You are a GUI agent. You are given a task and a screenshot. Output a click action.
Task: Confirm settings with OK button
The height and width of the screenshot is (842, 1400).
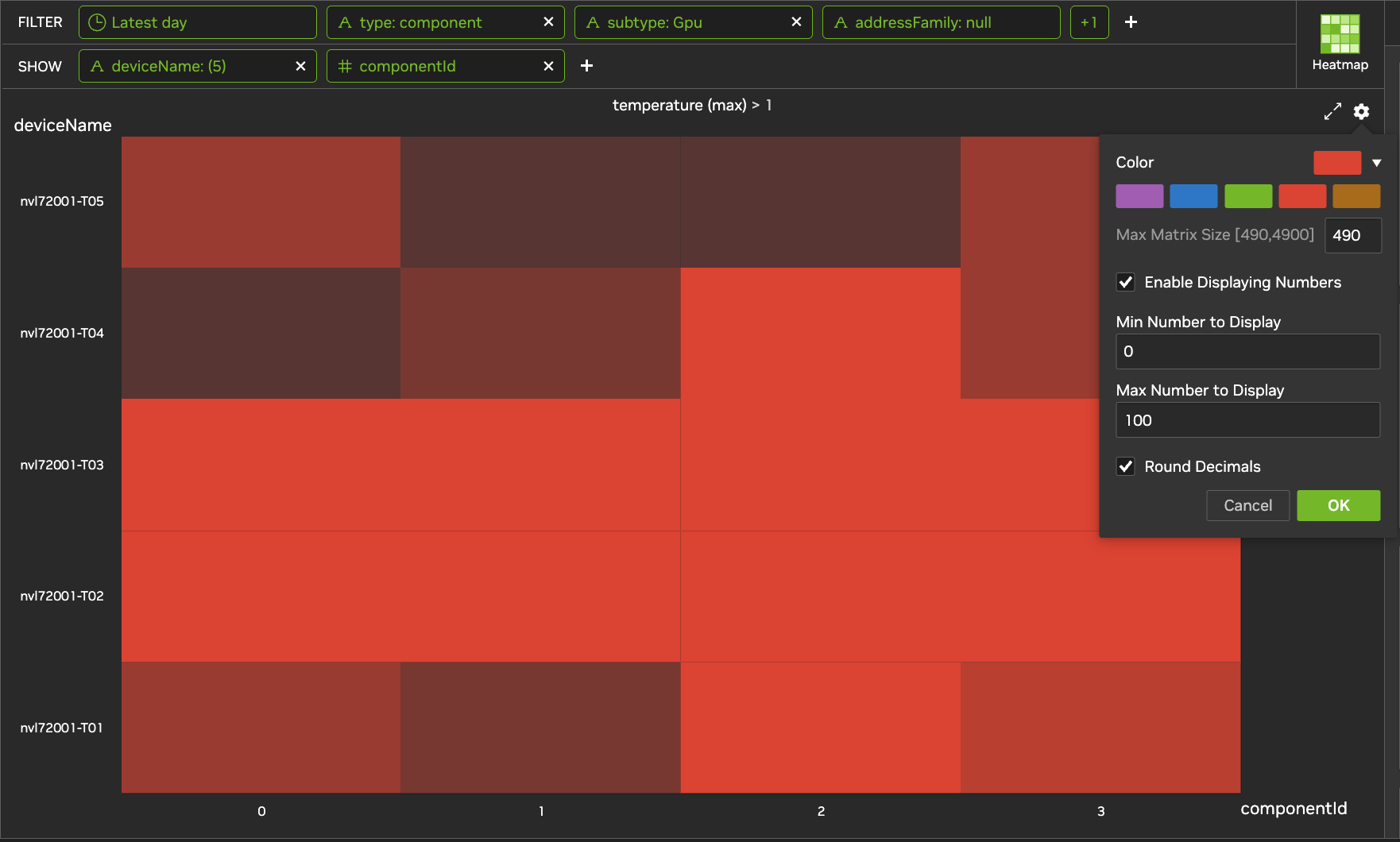tap(1338, 505)
